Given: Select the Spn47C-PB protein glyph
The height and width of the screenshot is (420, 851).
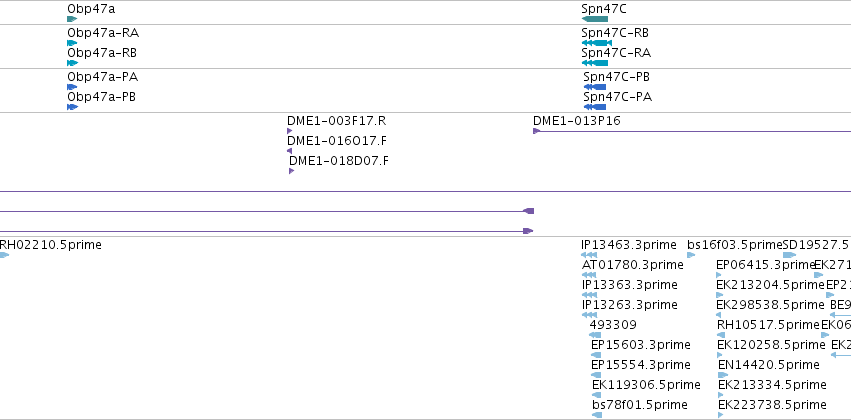Looking at the screenshot, I should (594, 87).
